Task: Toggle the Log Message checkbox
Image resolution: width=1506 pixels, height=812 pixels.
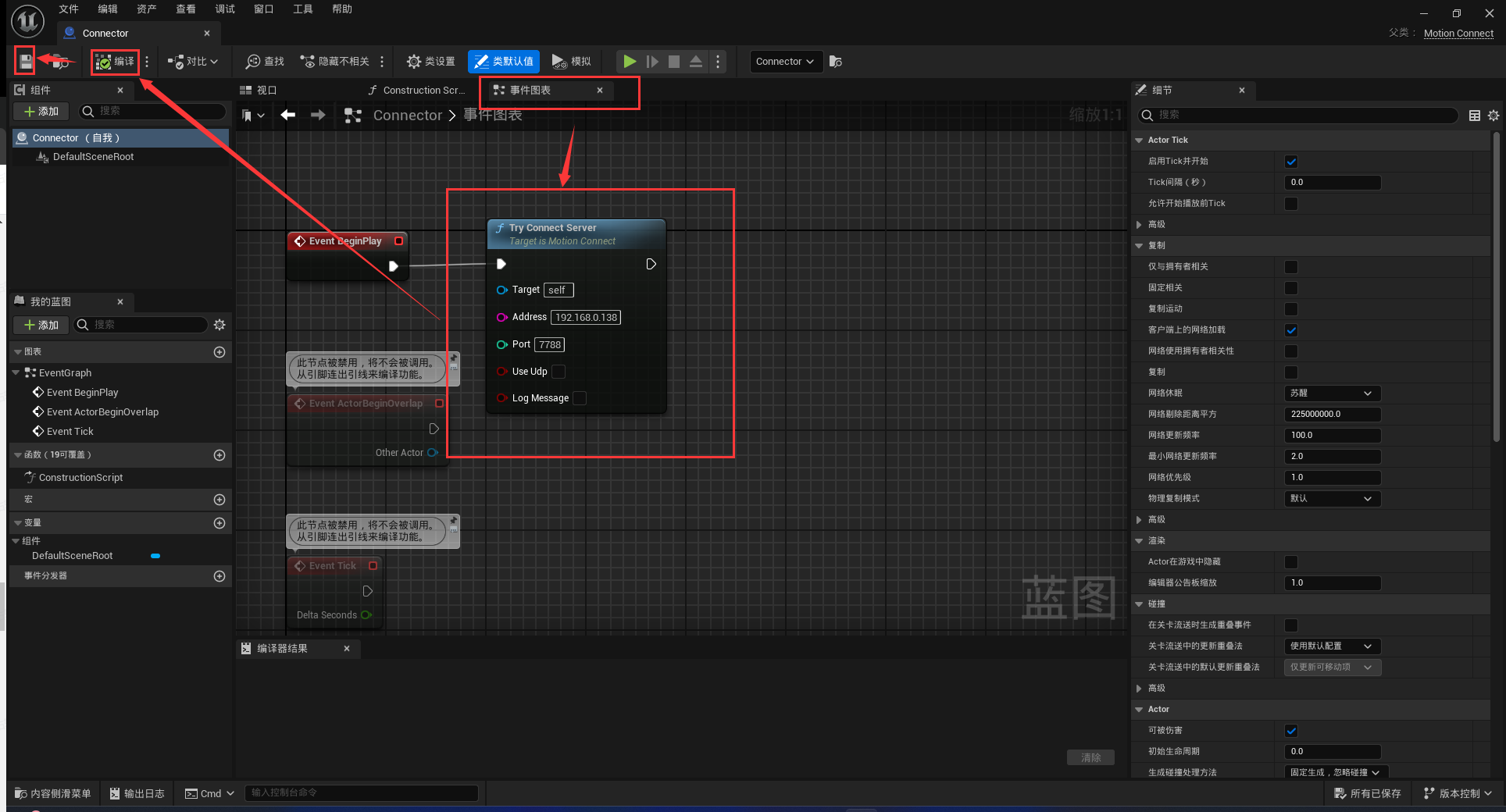Action: 580,398
